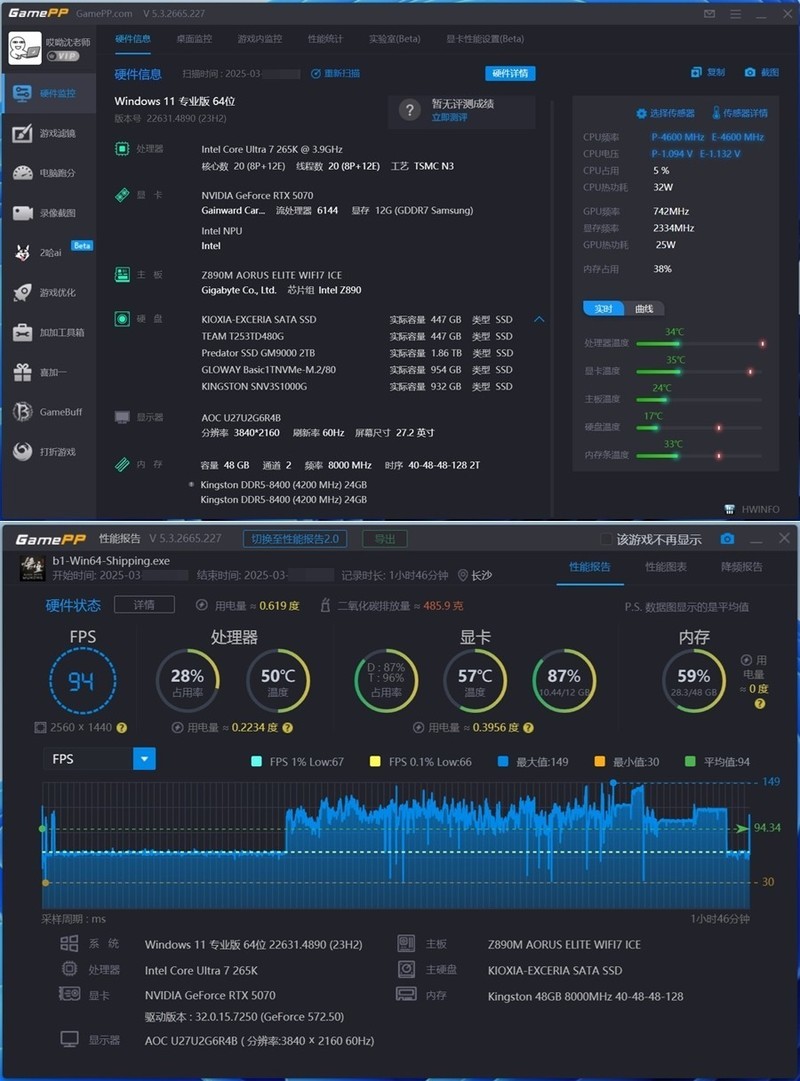Open 选择传感器 sensor settings gear
Viewport: 800px width, 1081px height.
tap(663, 113)
